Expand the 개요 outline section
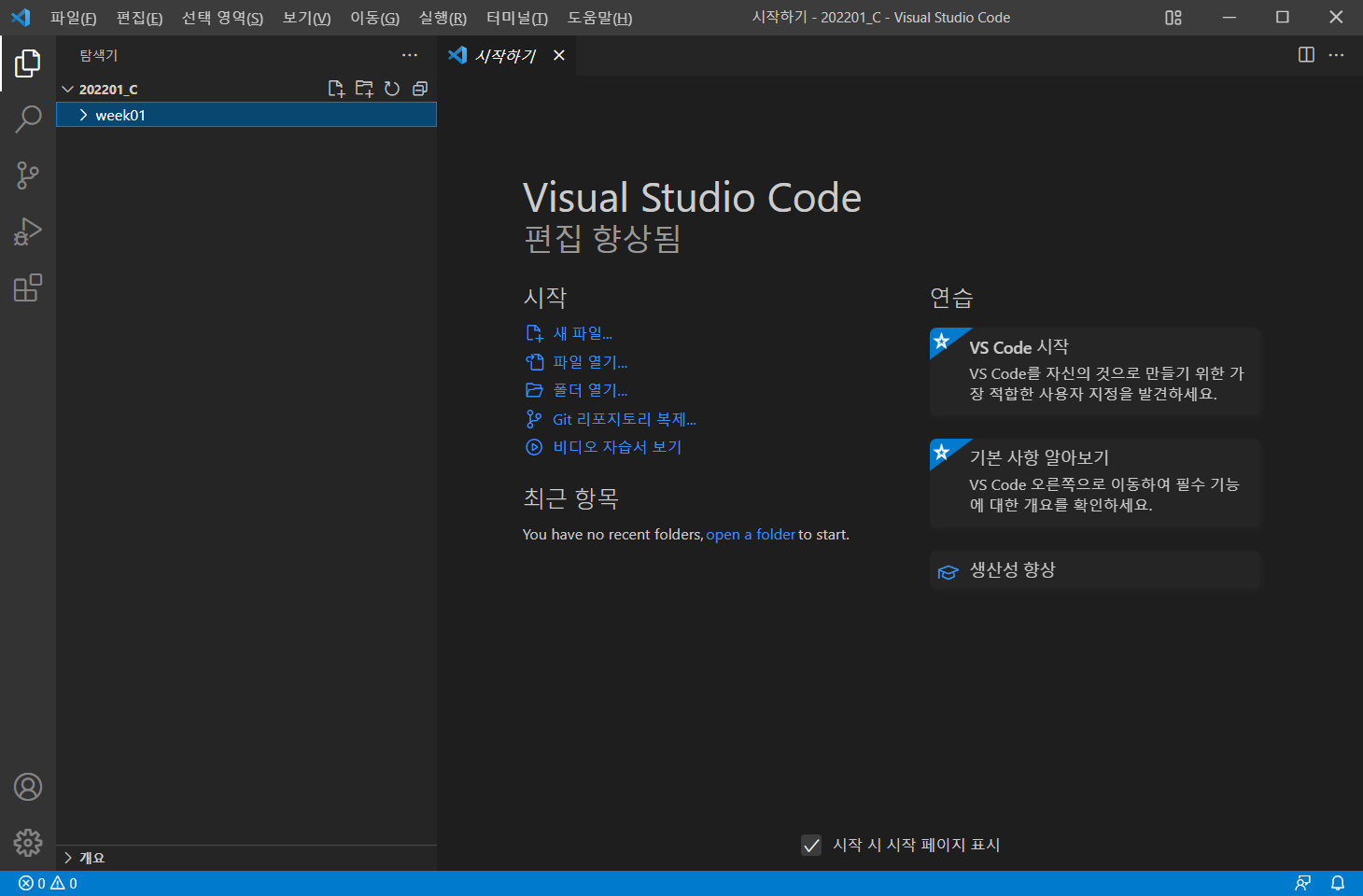Viewport: 1363px width, 896px height. [246, 858]
